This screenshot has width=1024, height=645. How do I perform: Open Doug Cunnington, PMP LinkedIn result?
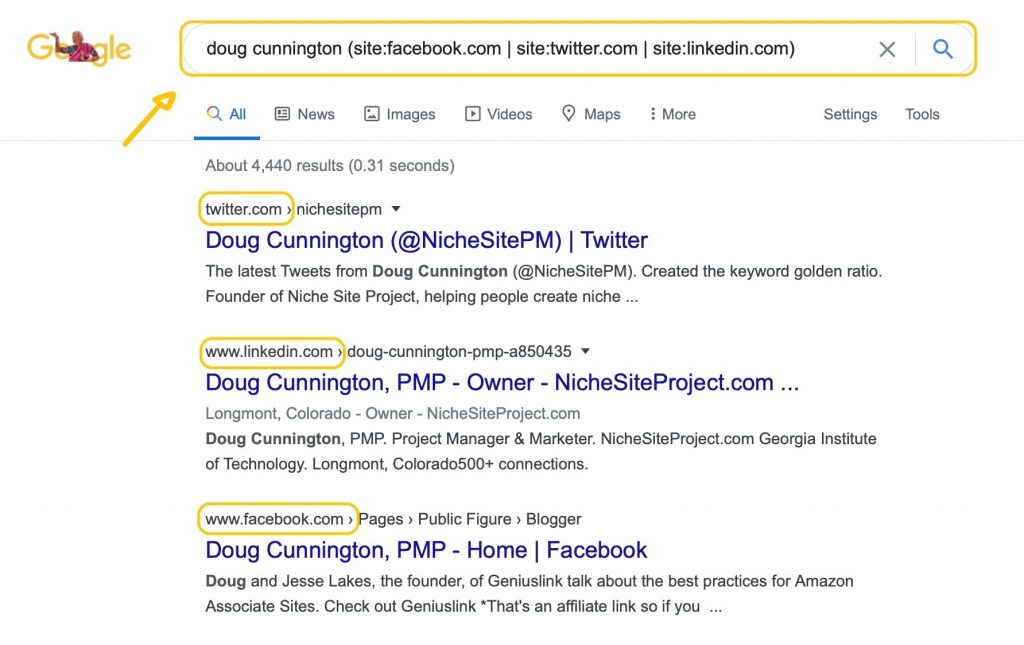coord(502,383)
